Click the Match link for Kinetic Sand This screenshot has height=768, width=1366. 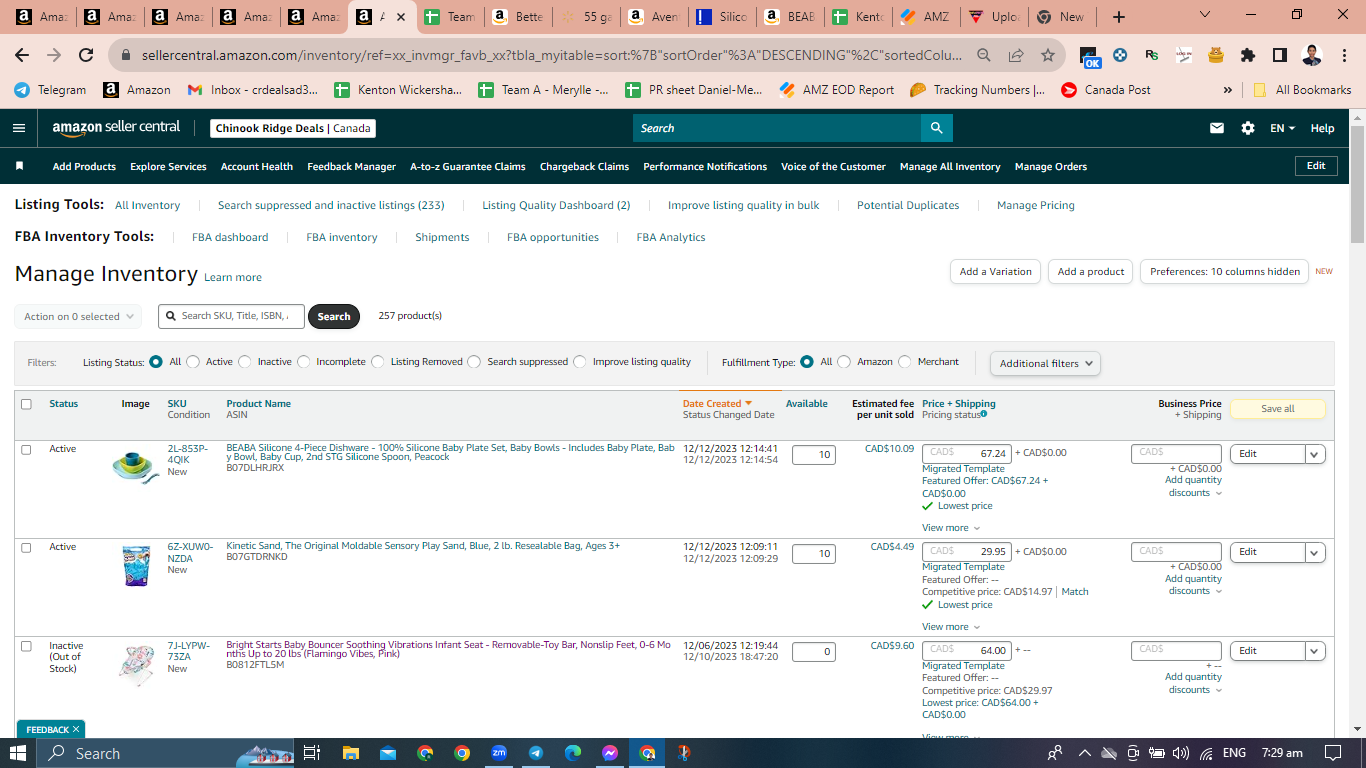coord(1075,592)
